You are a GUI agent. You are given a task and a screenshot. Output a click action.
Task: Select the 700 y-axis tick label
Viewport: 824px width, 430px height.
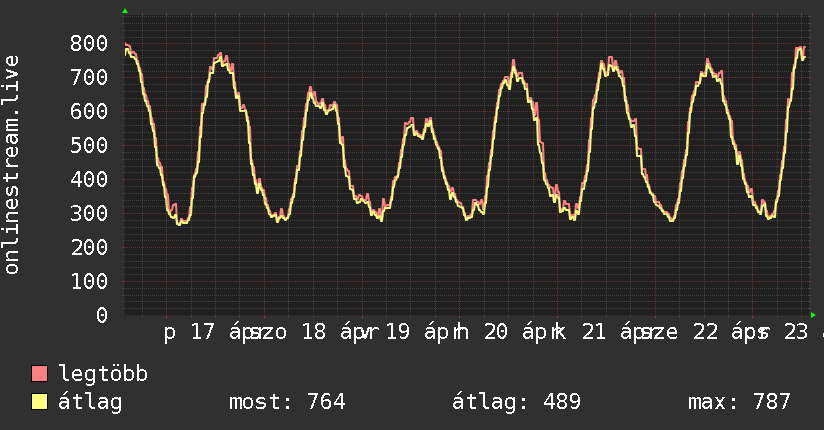coord(90,77)
